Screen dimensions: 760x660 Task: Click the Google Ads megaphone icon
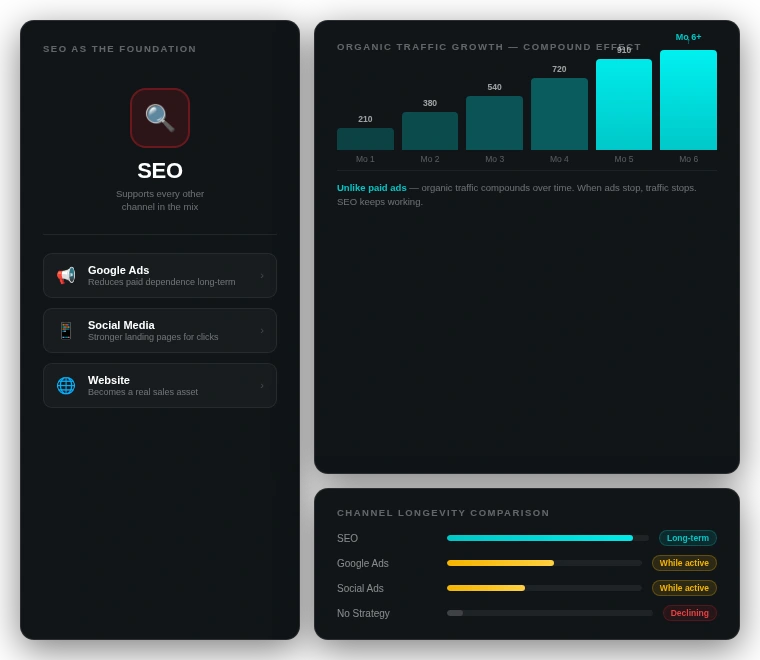pyautogui.click(x=66, y=275)
